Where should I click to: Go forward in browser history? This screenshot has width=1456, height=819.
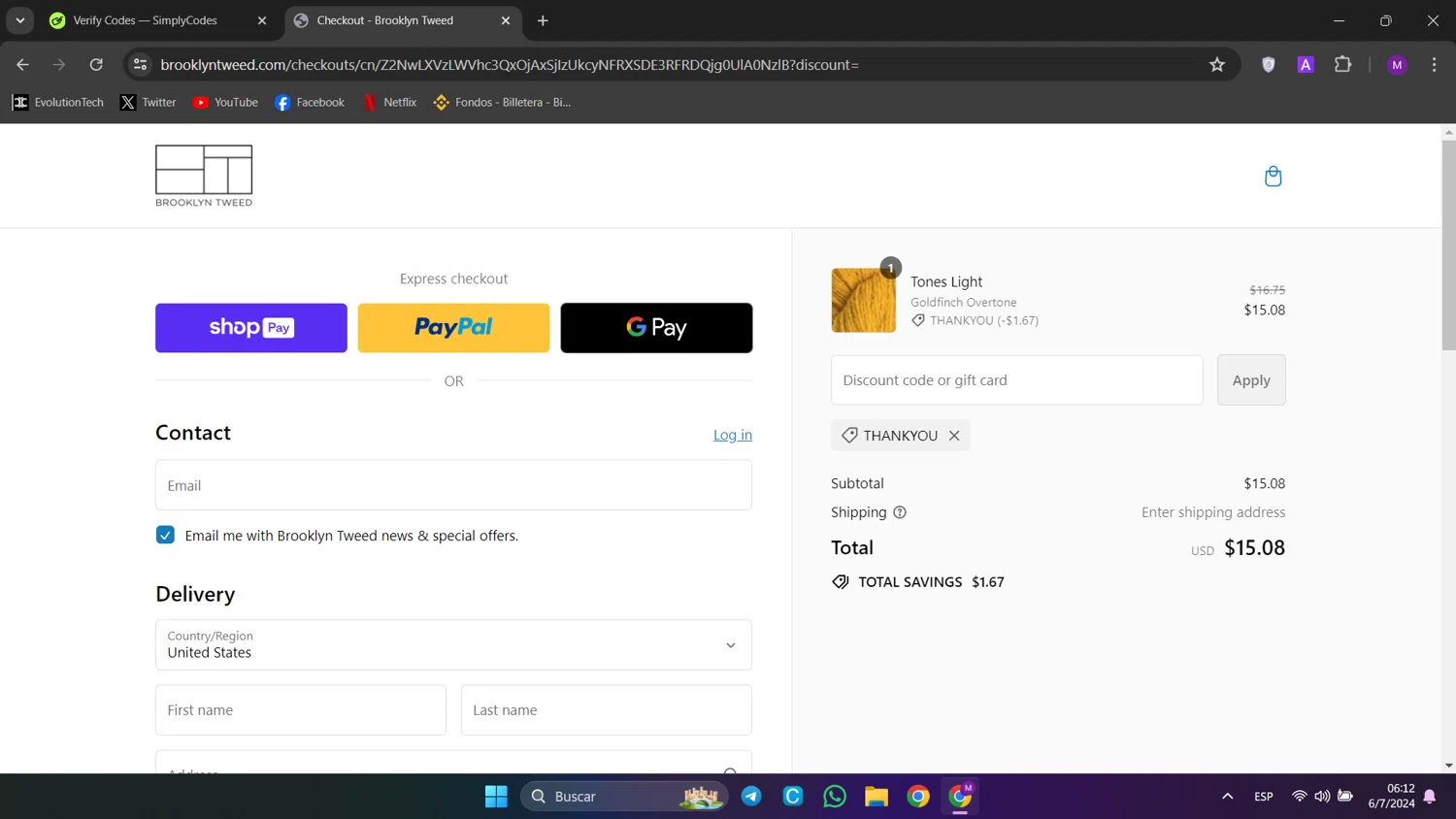click(59, 65)
